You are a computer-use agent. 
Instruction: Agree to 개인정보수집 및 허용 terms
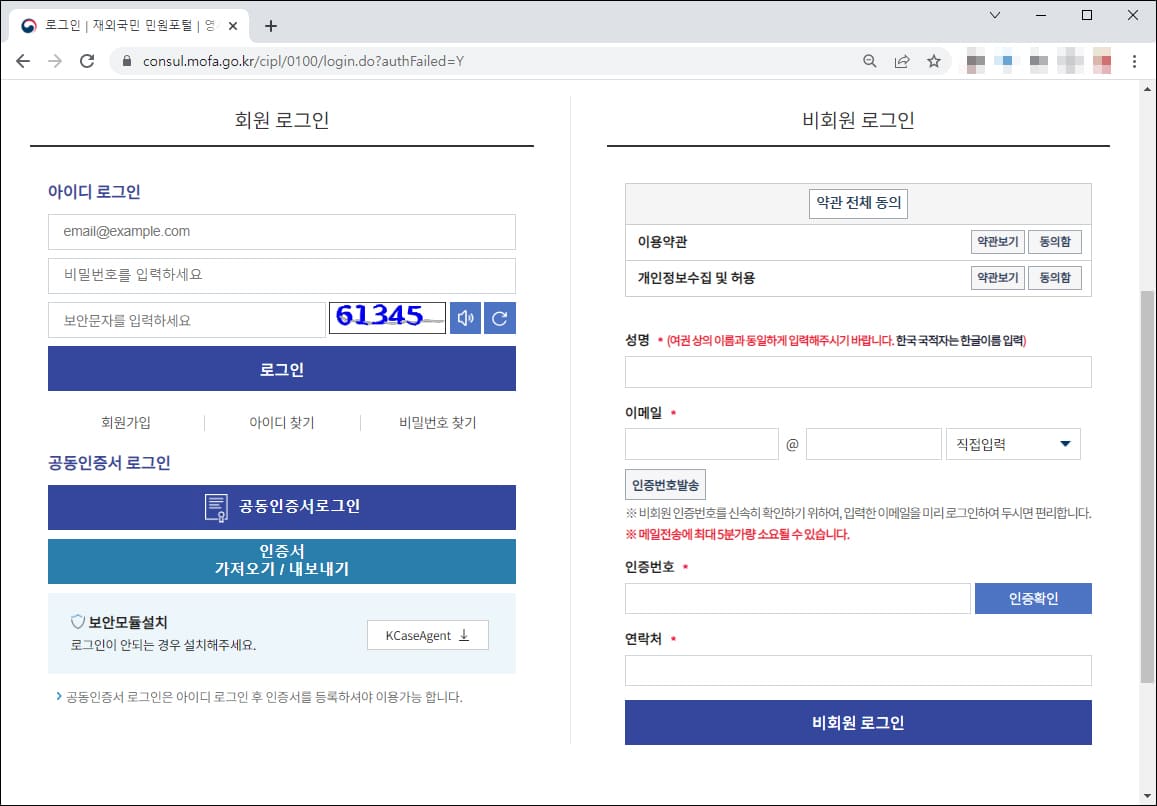point(1054,278)
